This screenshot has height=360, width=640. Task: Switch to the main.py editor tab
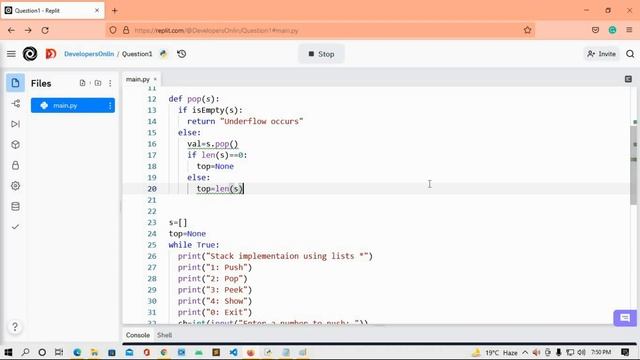[138, 79]
